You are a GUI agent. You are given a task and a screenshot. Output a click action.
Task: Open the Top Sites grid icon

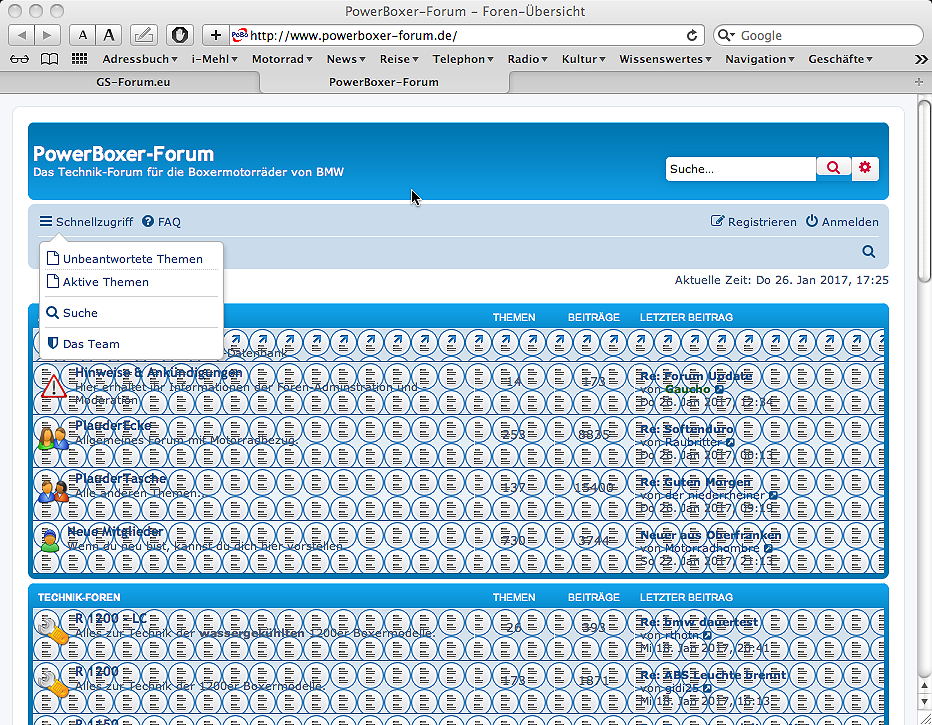(79, 59)
